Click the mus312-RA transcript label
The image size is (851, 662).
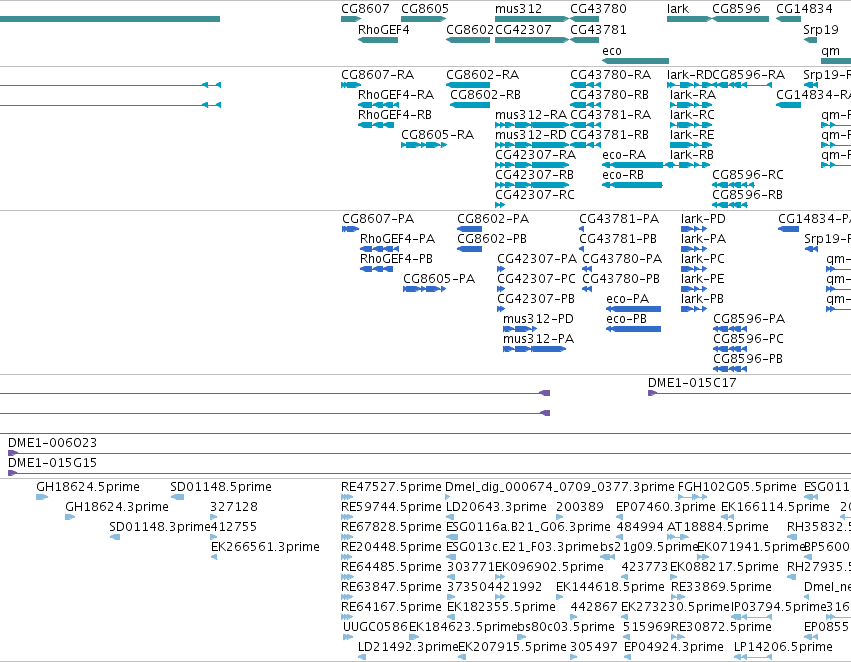tap(531, 115)
